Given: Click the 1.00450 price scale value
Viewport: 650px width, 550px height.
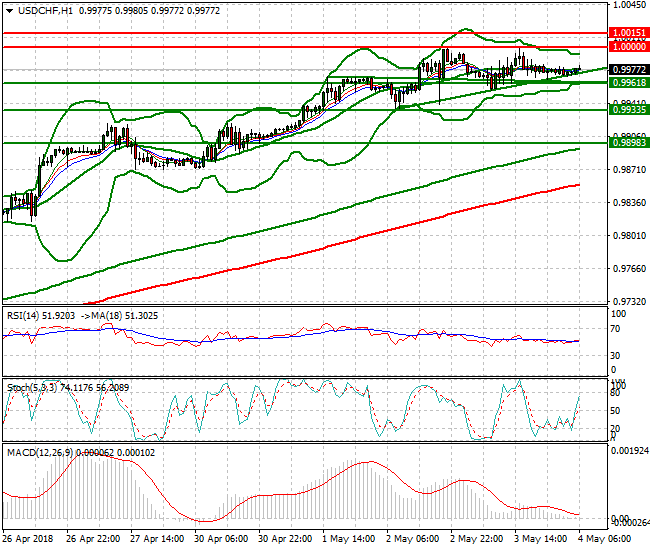Looking at the screenshot, I should [629, 5].
